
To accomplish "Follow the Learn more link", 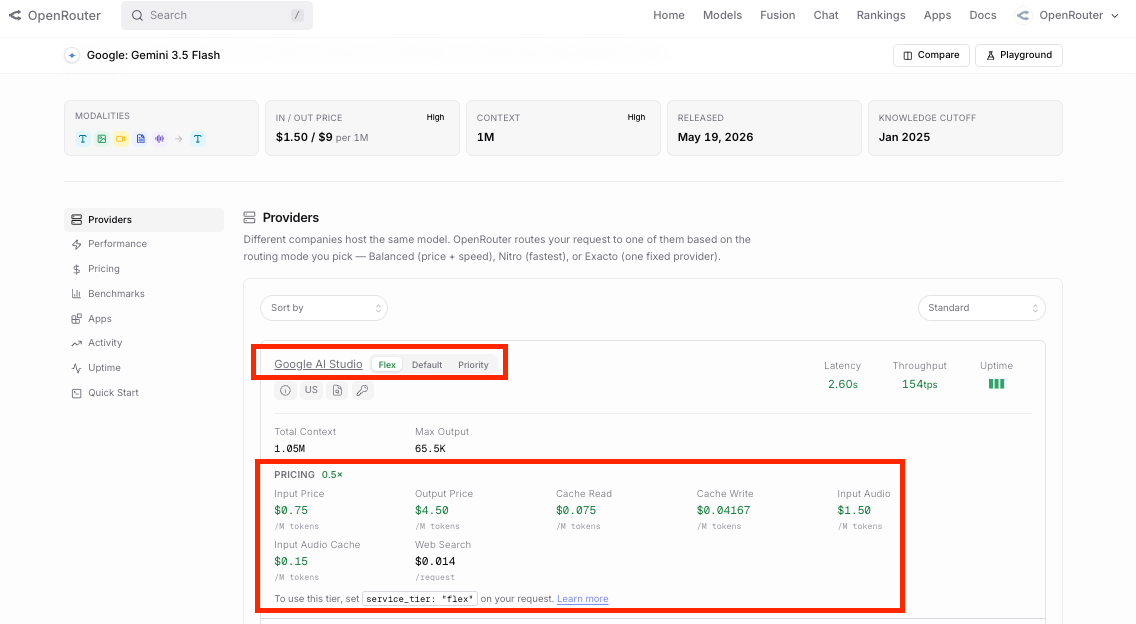I will (582, 599).
